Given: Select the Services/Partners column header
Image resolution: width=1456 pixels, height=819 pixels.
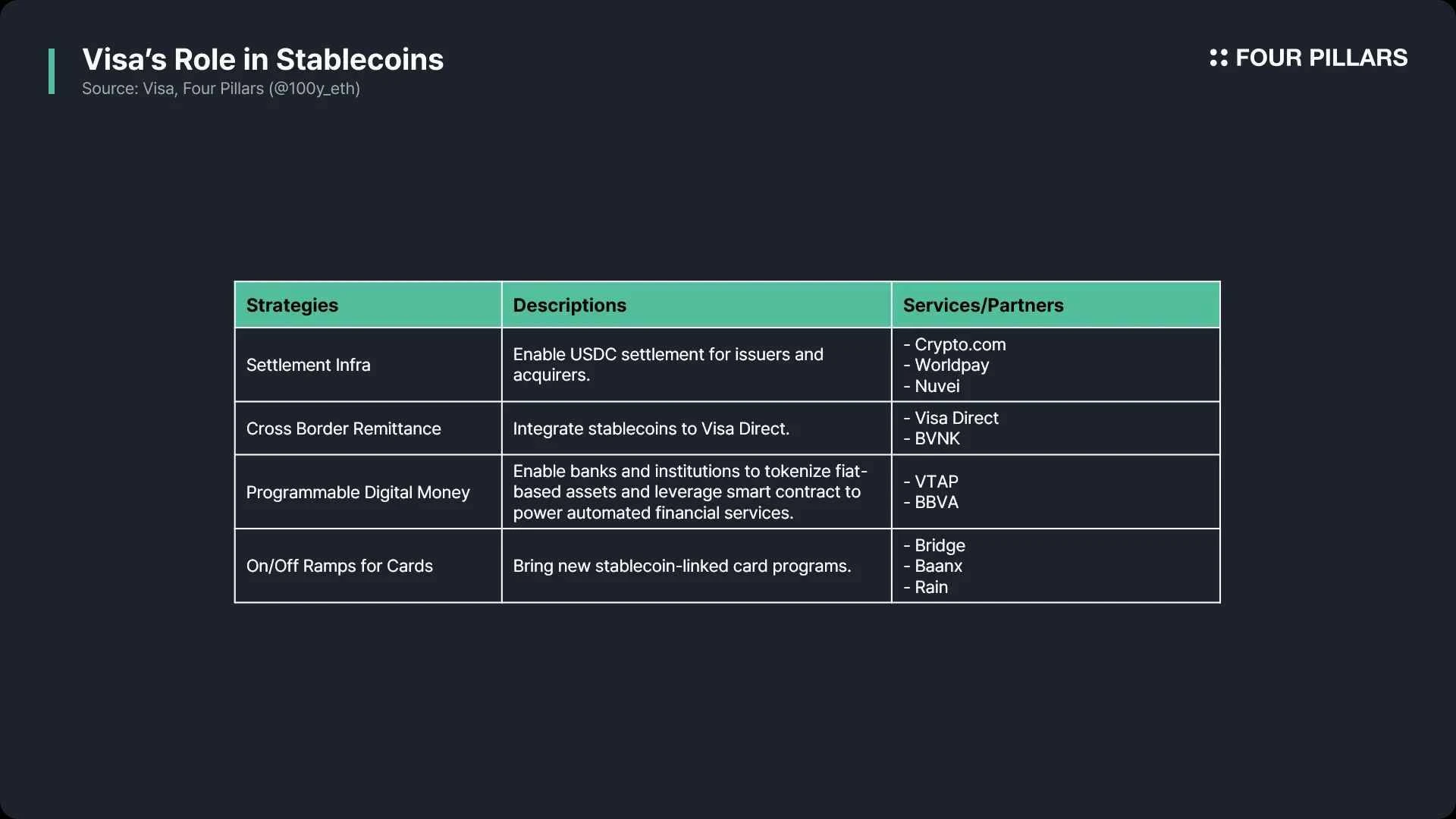Looking at the screenshot, I should pyautogui.click(x=983, y=305).
